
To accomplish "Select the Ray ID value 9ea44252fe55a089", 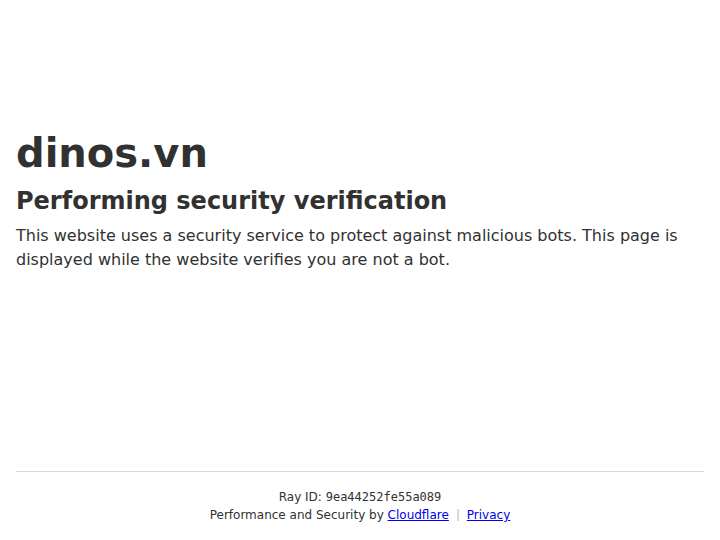I will [383, 497].
